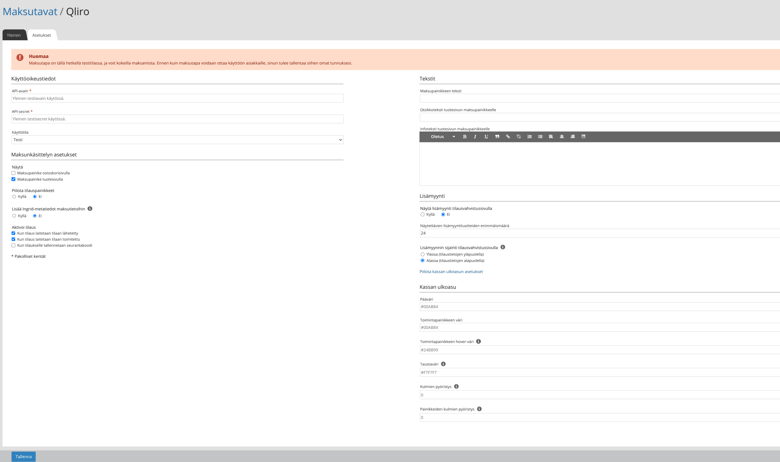
Task: Focus the Painikkeiden kulmien pyöristys field
Action: (600, 417)
